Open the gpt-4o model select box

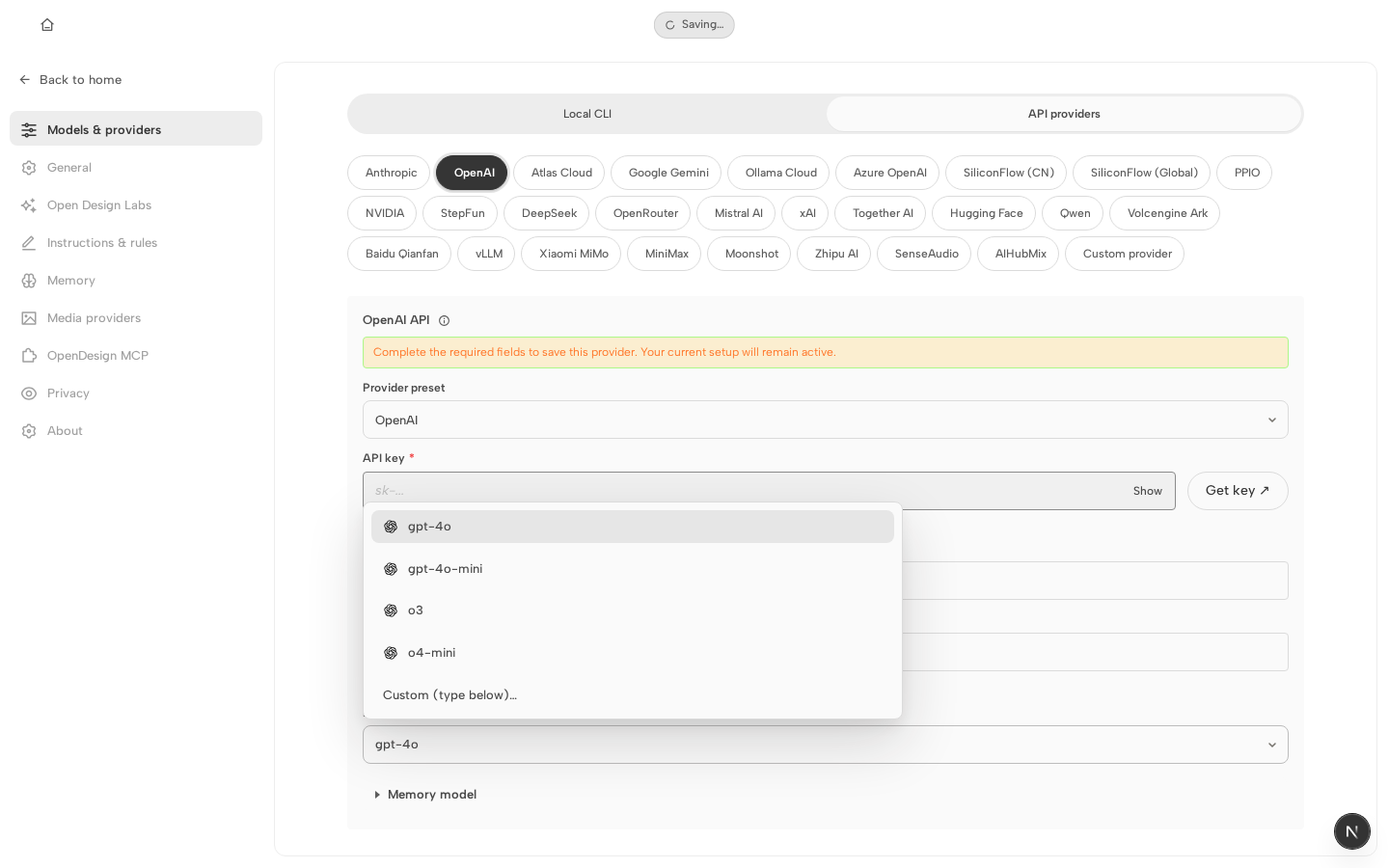tap(826, 745)
